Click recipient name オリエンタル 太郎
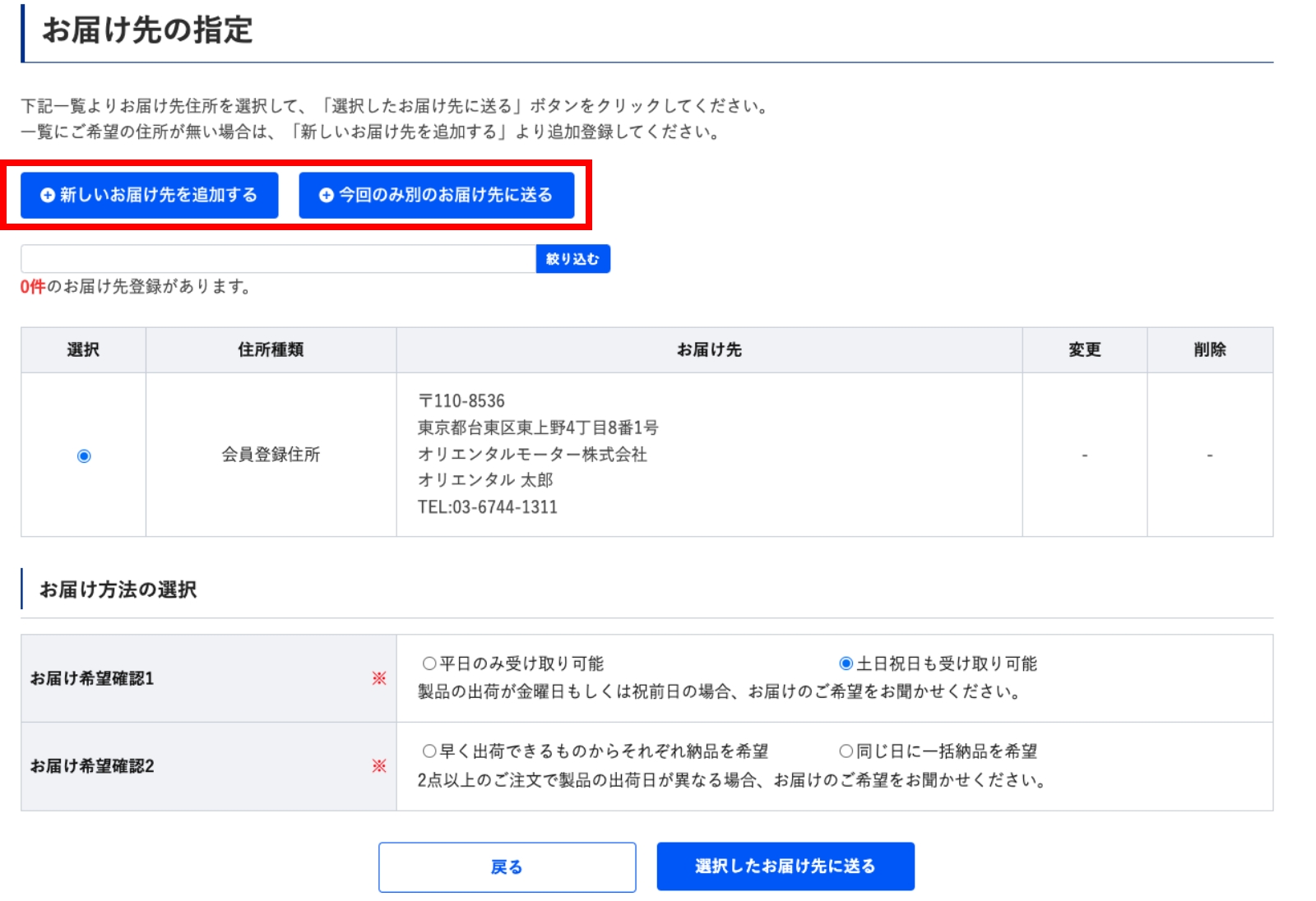This screenshot has height=901, width=1316. tap(485, 480)
